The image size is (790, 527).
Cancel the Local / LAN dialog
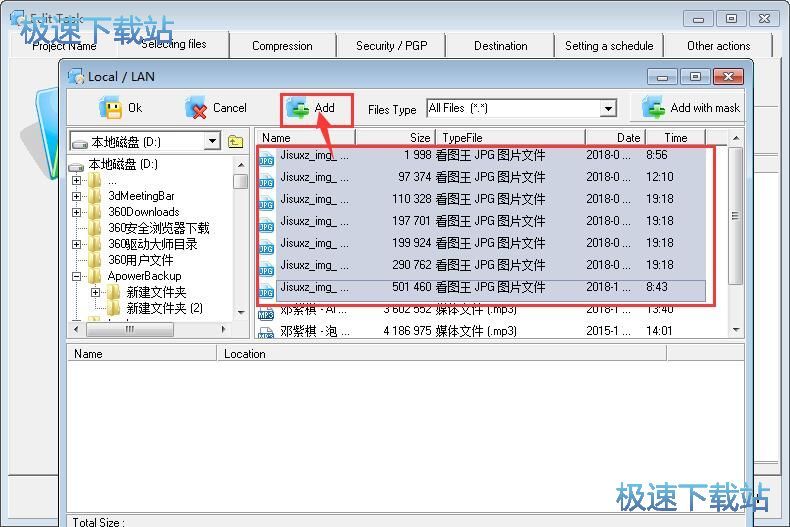pyautogui.click(x=216, y=108)
